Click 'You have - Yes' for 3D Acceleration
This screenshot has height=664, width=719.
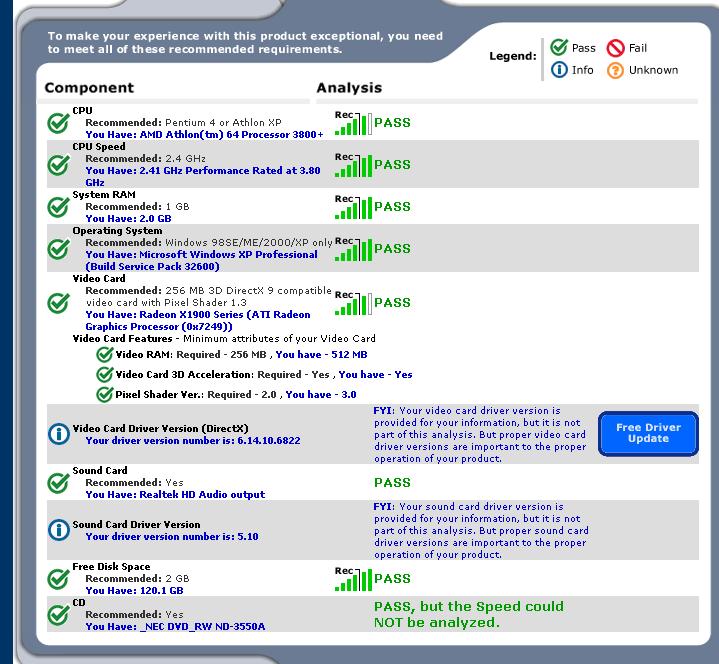point(375,375)
